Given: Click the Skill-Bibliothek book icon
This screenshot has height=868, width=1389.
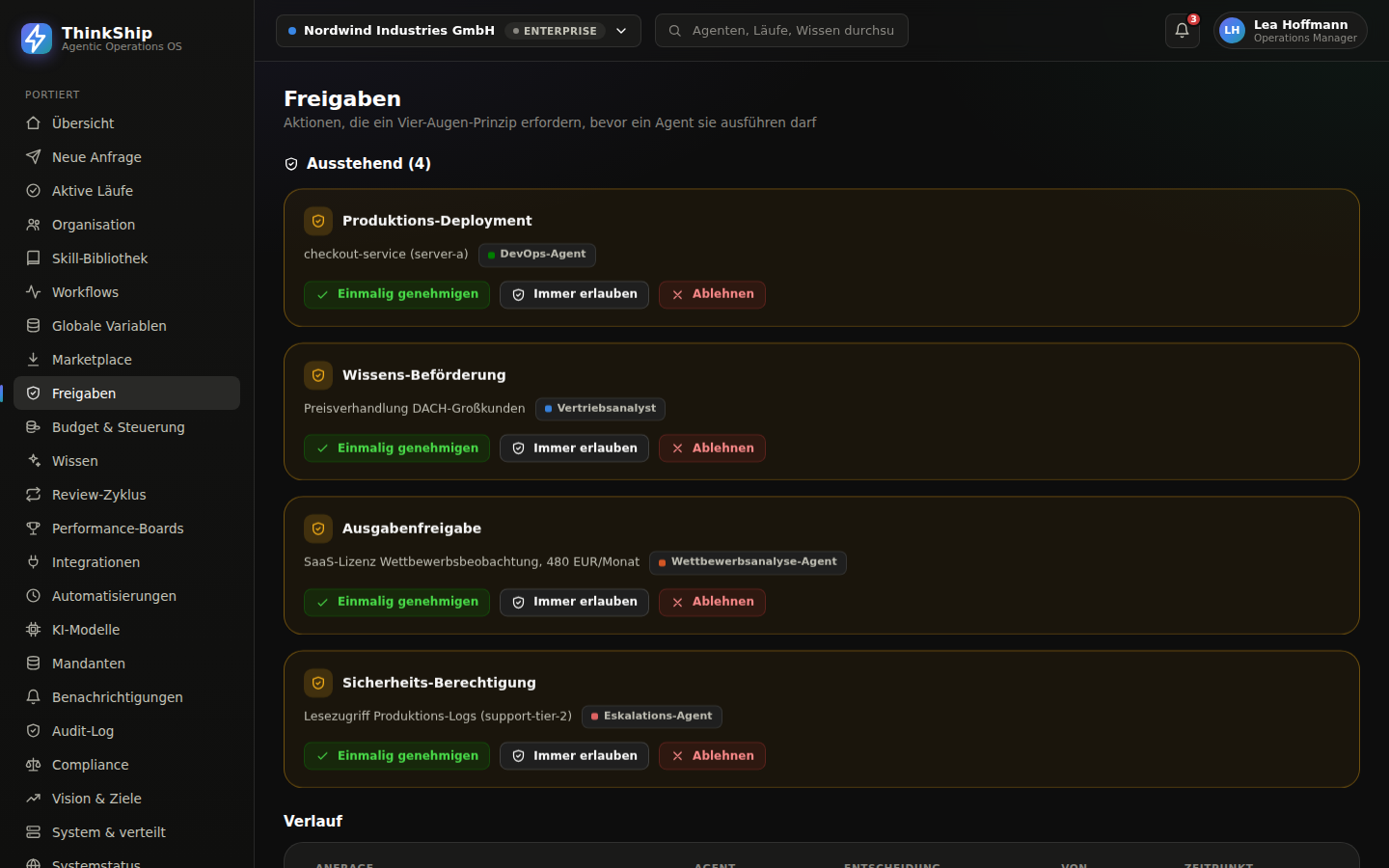Looking at the screenshot, I should pyautogui.click(x=34, y=258).
